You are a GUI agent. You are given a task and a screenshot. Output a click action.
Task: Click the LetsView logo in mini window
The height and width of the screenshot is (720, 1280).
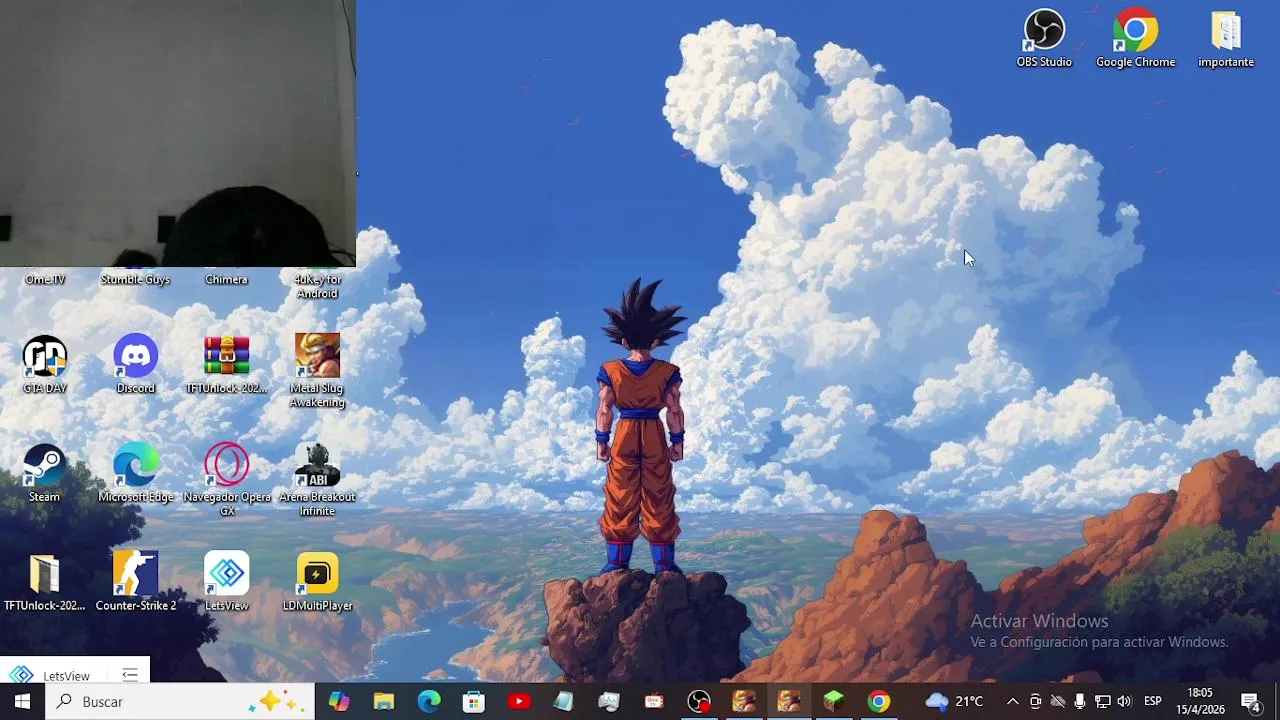[21, 676]
